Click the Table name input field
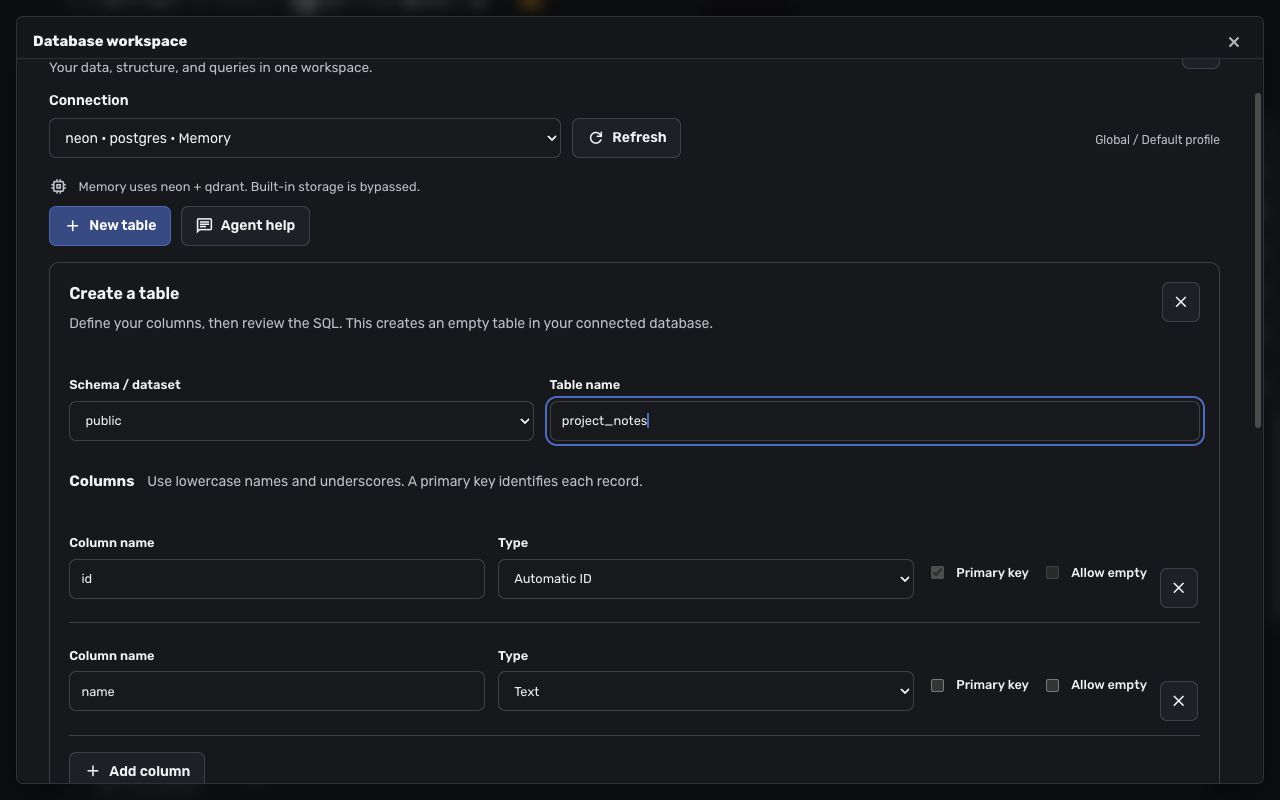 875,421
